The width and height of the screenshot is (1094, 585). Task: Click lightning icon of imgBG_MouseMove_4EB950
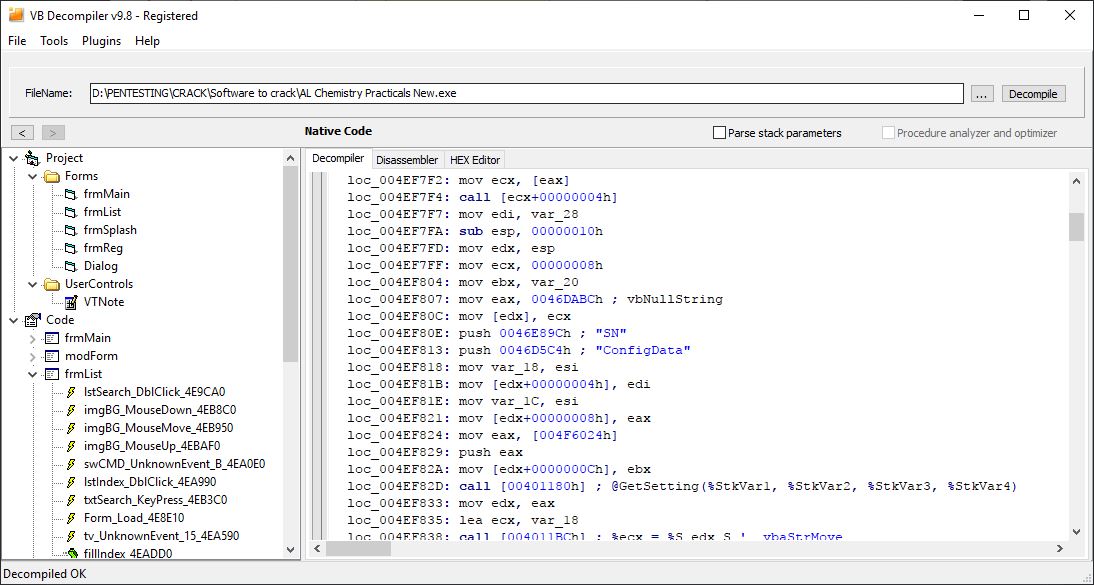[x=71, y=428]
